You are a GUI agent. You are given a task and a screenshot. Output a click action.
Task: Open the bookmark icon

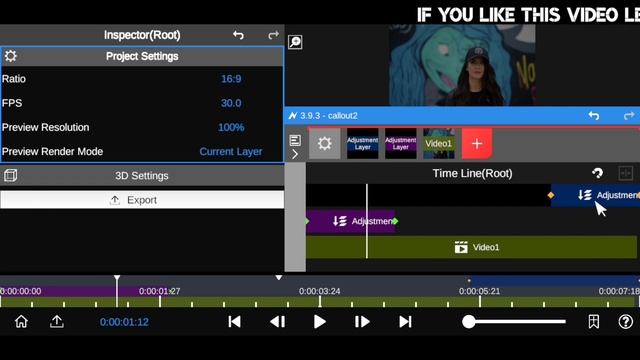tap(594, 322)
